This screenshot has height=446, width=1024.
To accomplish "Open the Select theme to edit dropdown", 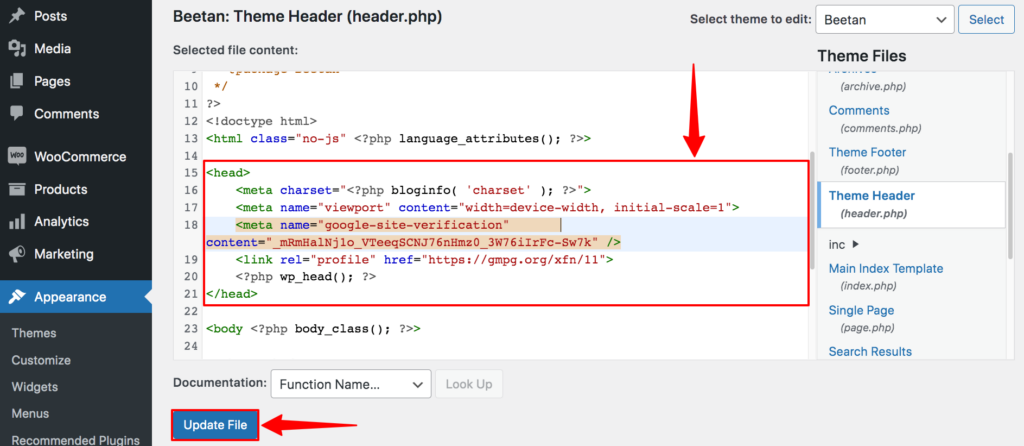I will (x=885, y=20).
